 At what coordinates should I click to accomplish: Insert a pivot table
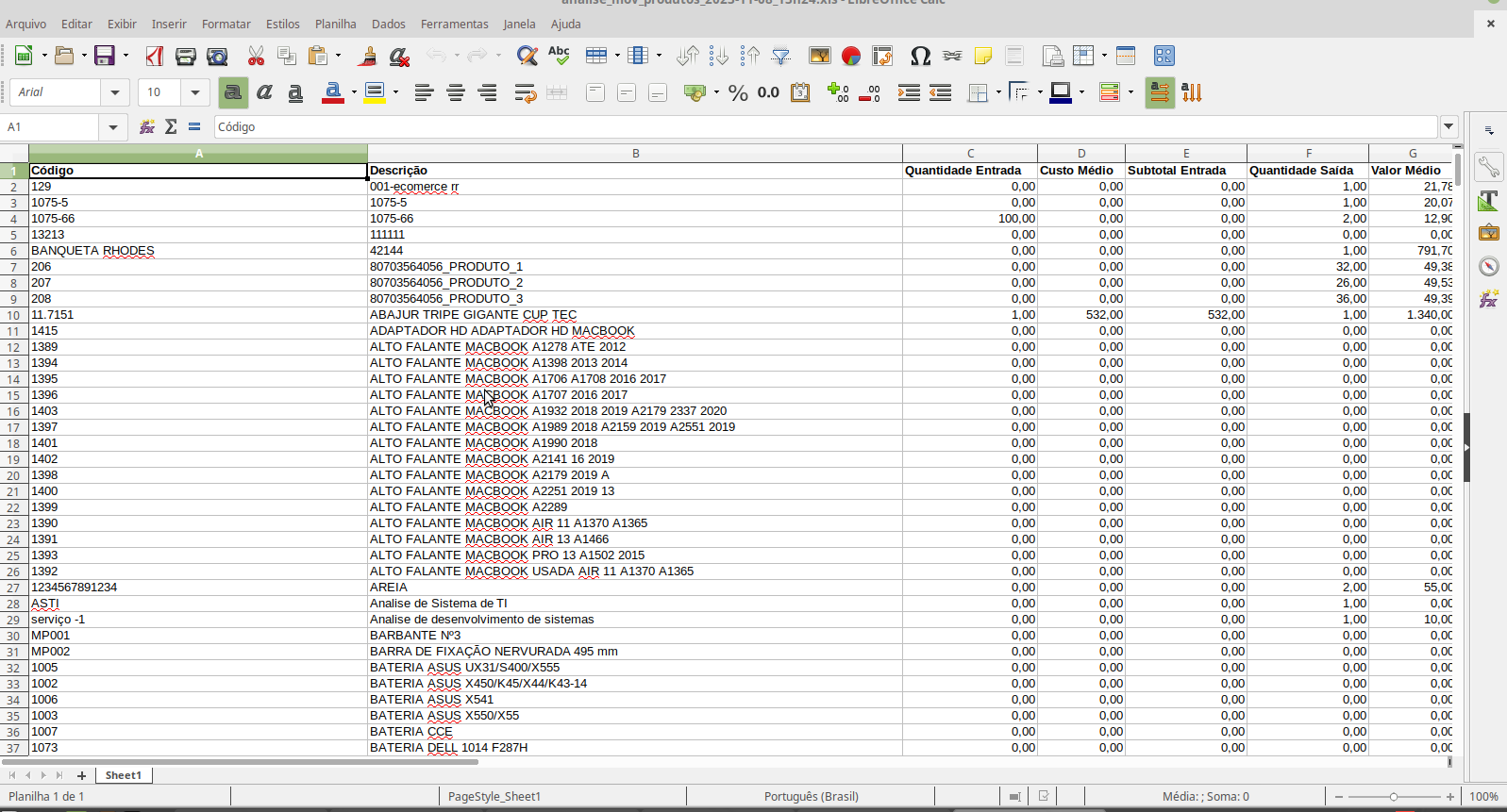click(882, 56)
